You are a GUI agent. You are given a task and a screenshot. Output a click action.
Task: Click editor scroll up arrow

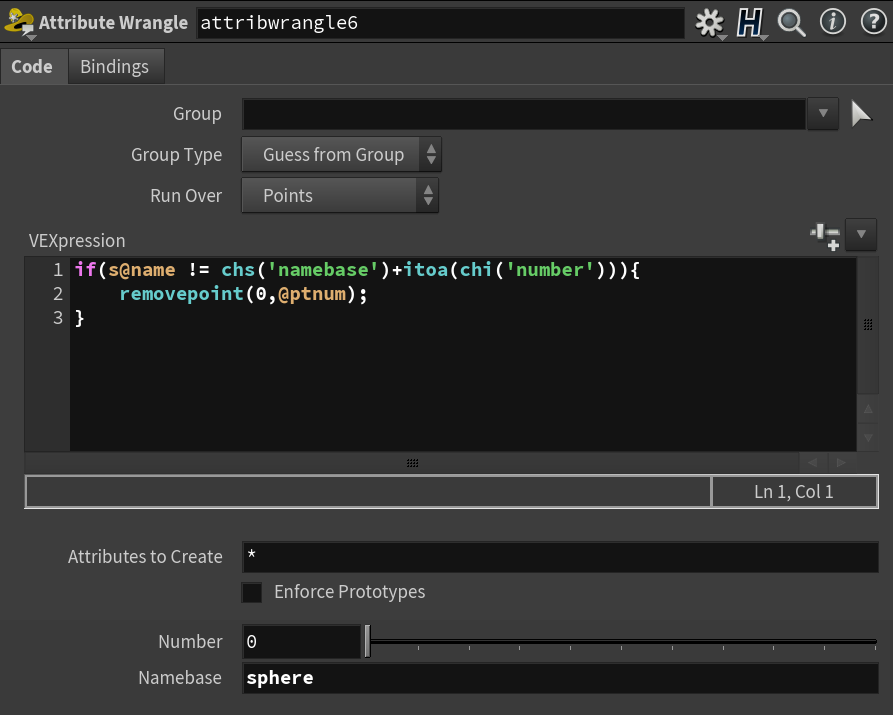pyautogui.click(x=868, y=409)
